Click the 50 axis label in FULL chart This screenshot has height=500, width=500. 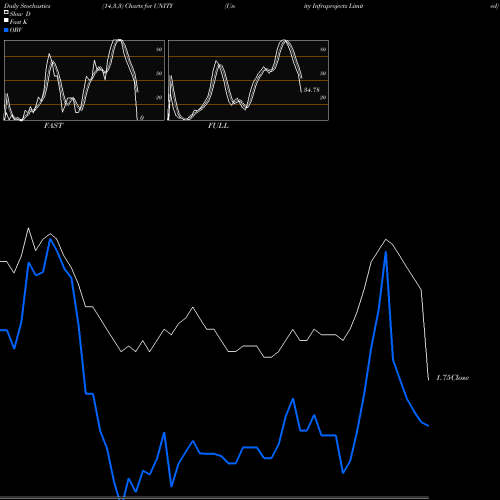coord(323,73)
